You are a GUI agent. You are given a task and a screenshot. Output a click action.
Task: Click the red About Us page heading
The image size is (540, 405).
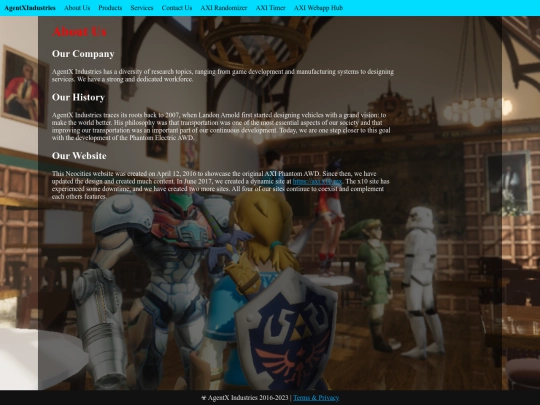click(x=79, y=32)
